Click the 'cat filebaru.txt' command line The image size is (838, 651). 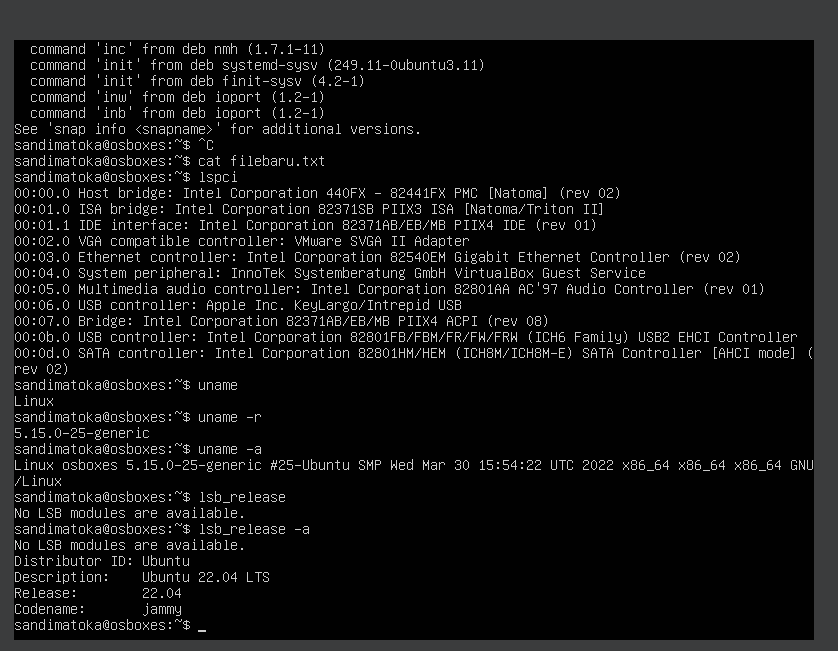click(x=261, y=161)
